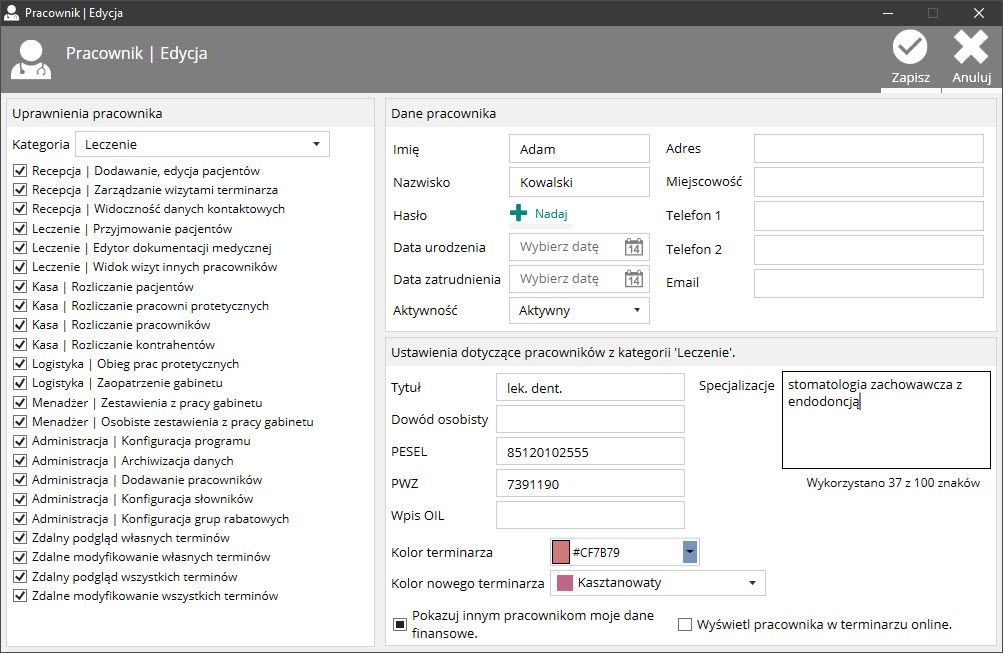Screen dimensions: 1003x653
Task: Toggle Leczenie Widok wizyt innych pracowników
Action: coord(20,267)
